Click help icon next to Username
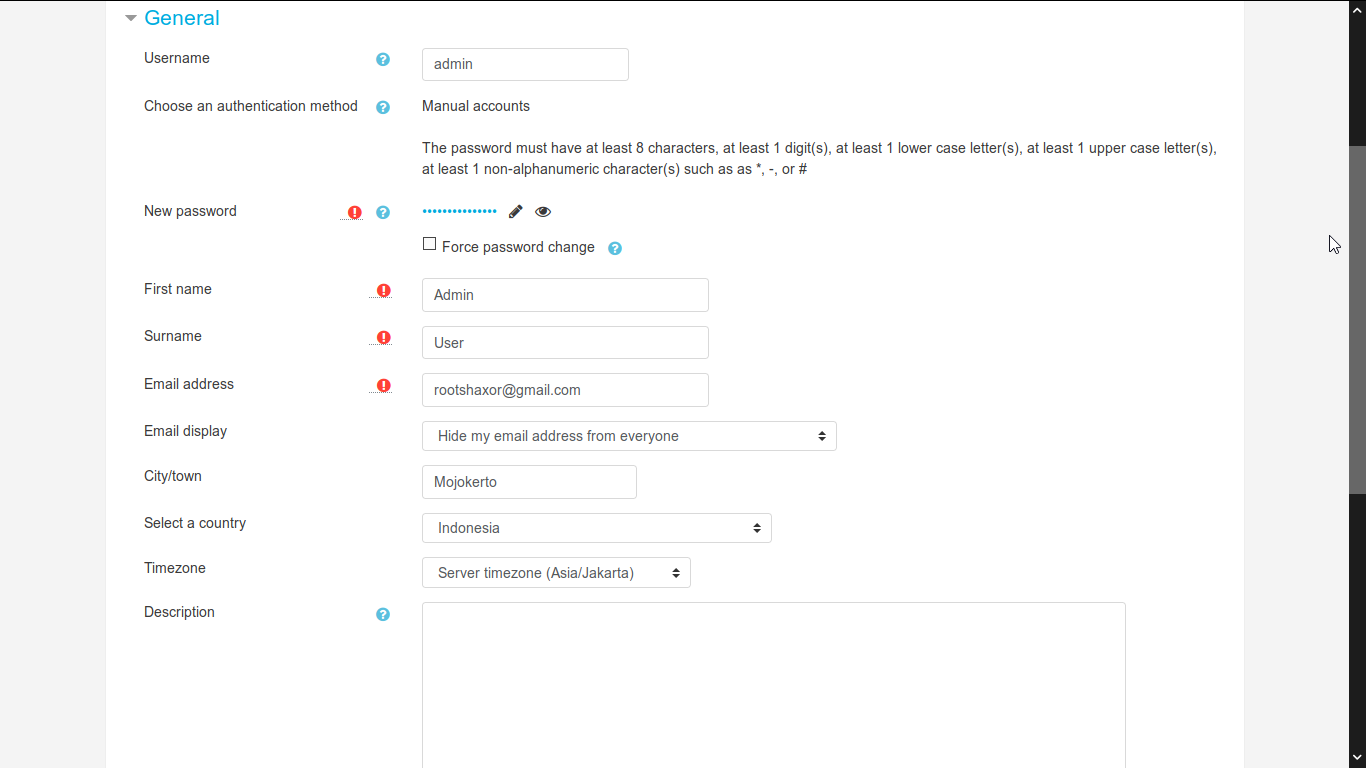Image resolution: width=1366 pixels, height=768 pixels. coord(383,60)
